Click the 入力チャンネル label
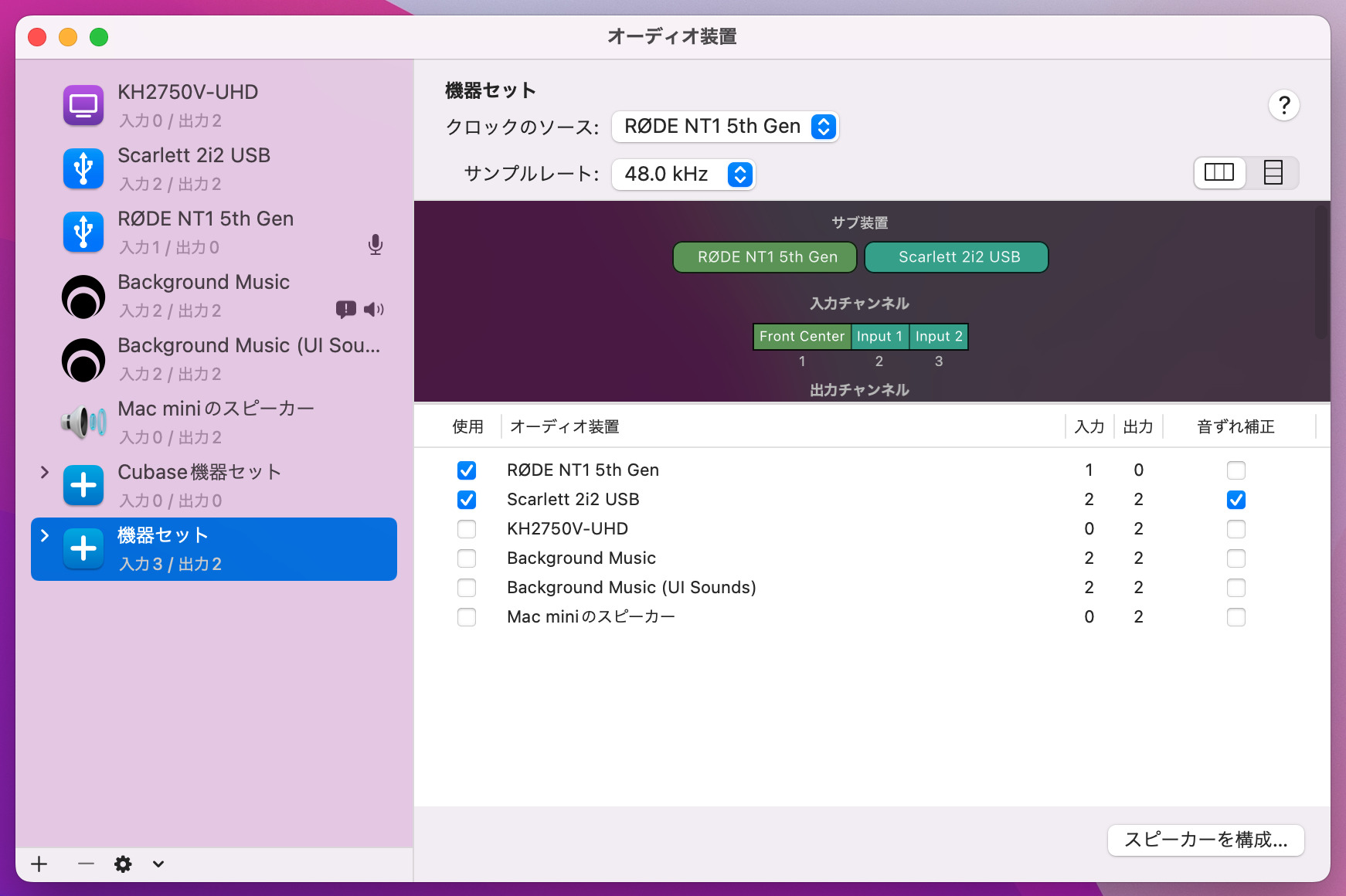 (859, 304)
